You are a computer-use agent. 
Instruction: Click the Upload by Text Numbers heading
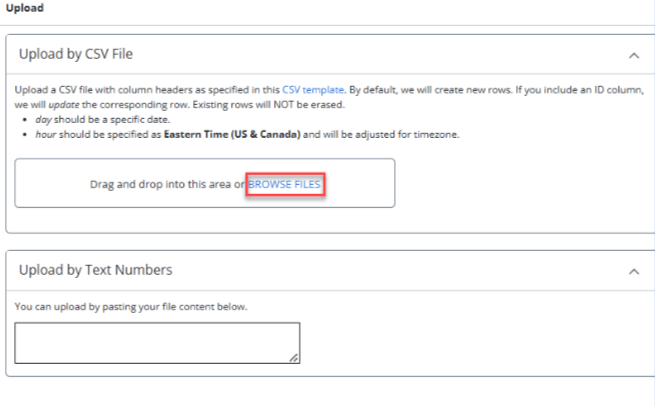pyautogui.click(x=95, y=270)
